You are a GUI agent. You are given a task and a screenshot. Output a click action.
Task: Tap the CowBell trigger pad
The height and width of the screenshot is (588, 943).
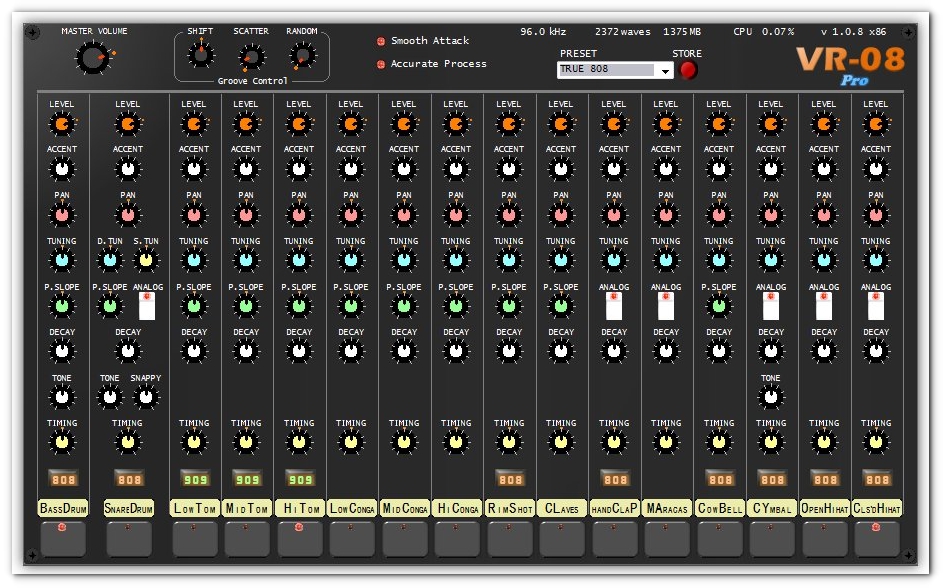(719, 540)
